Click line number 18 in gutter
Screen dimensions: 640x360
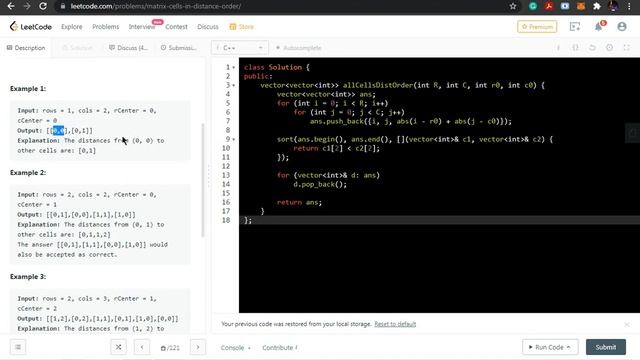tap(226, 220)
